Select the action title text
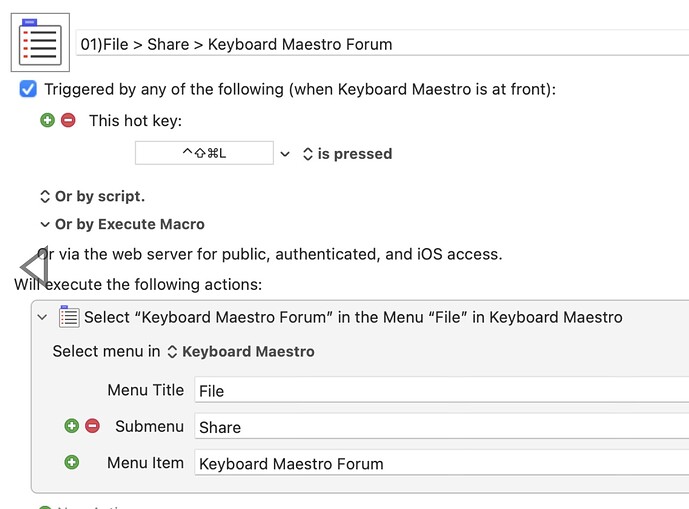Image resolution: width=689 pixels, height=509 pixels. (x=353, y=317)
